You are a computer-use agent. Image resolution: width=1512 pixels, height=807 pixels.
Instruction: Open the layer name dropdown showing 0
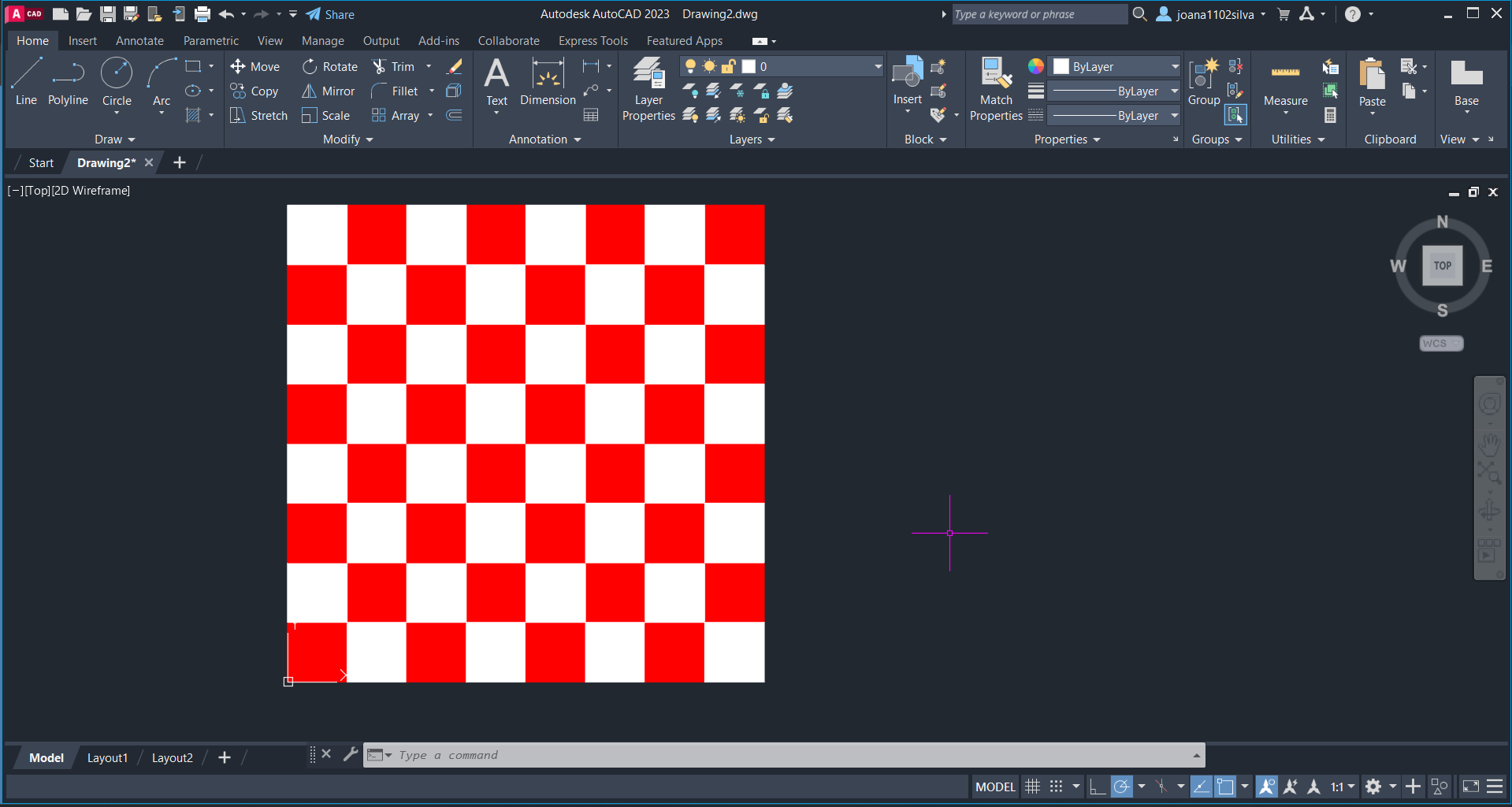click(x=819, y=67)
